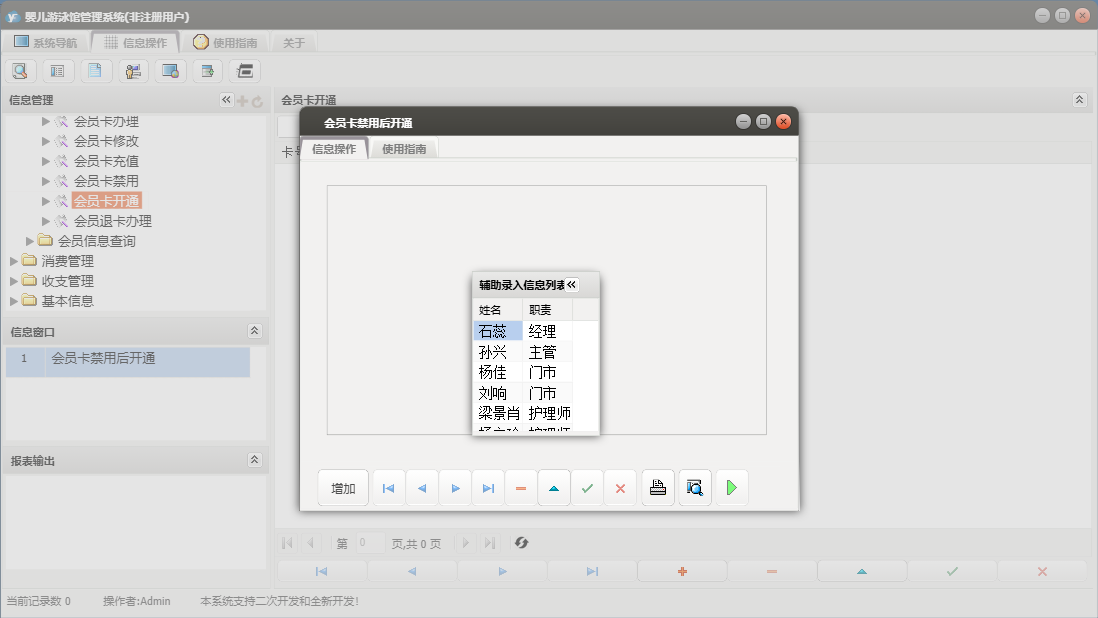Expand the 消费管理 folder
The width and height of the screenshot is (1098, 618).
(x=13, y=261)
